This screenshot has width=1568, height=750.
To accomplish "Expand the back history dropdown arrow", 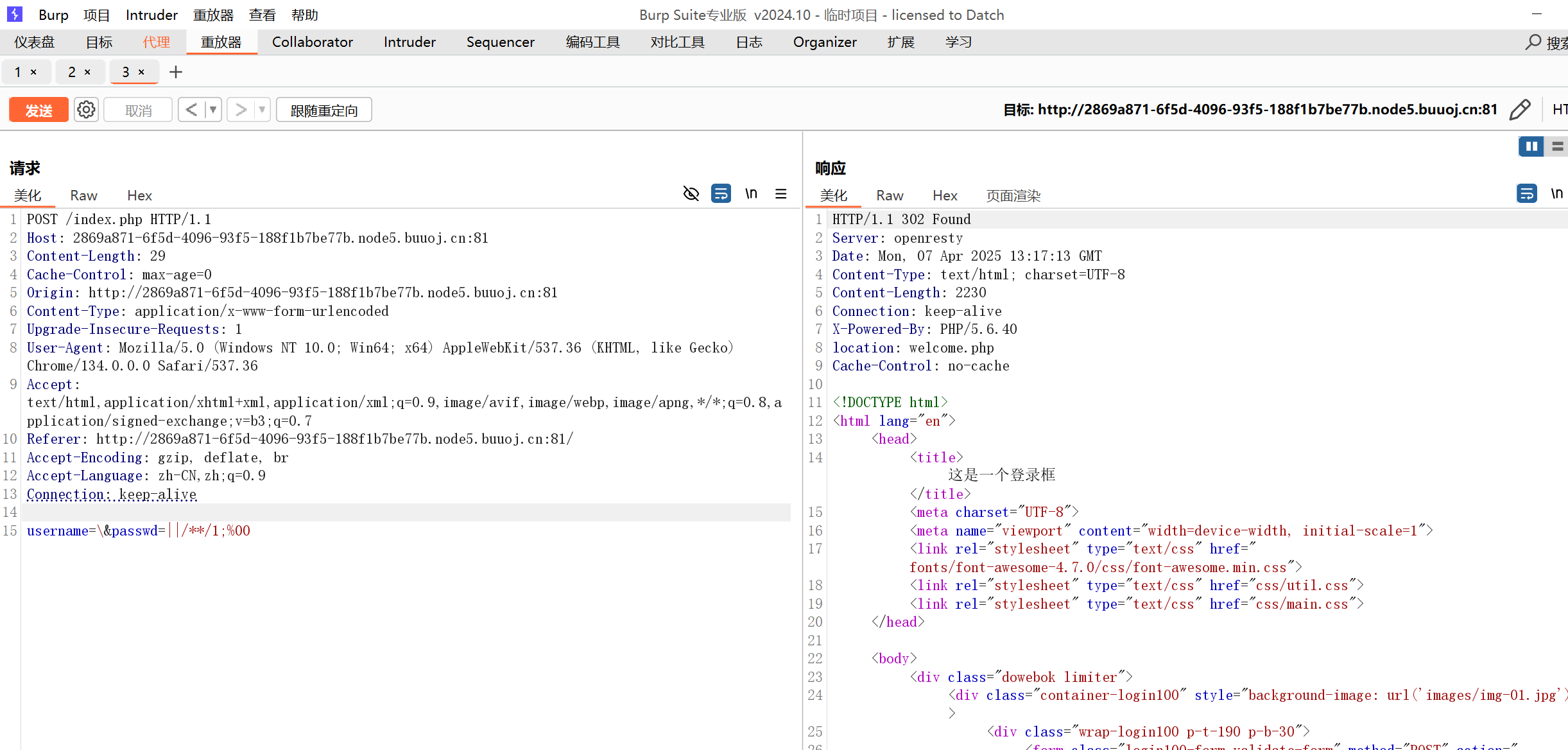I will click(x=213, y=110).
